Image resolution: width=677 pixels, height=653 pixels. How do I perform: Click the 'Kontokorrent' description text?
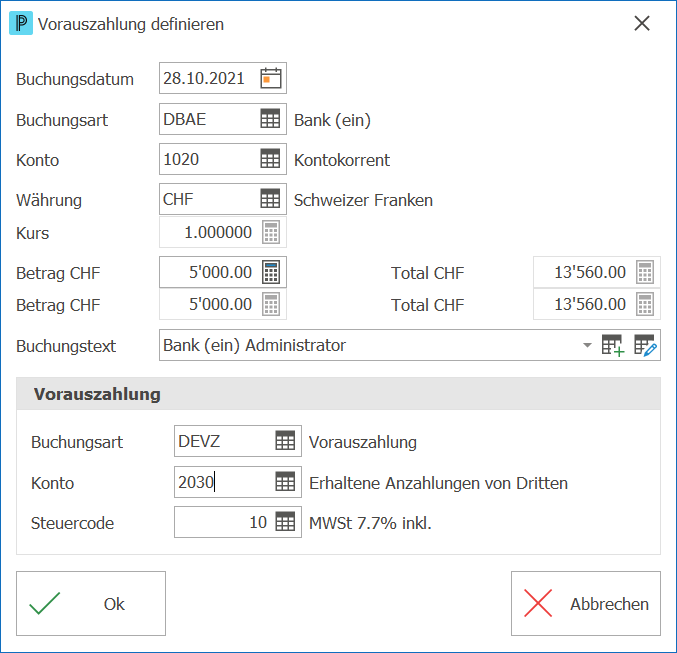tap(342, 160)
